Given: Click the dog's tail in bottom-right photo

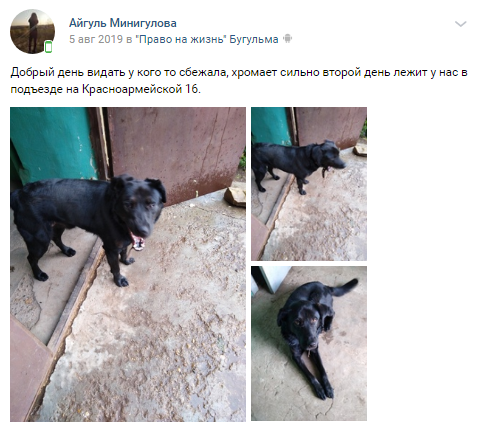Looking at the screenshot, I should 345,288.
